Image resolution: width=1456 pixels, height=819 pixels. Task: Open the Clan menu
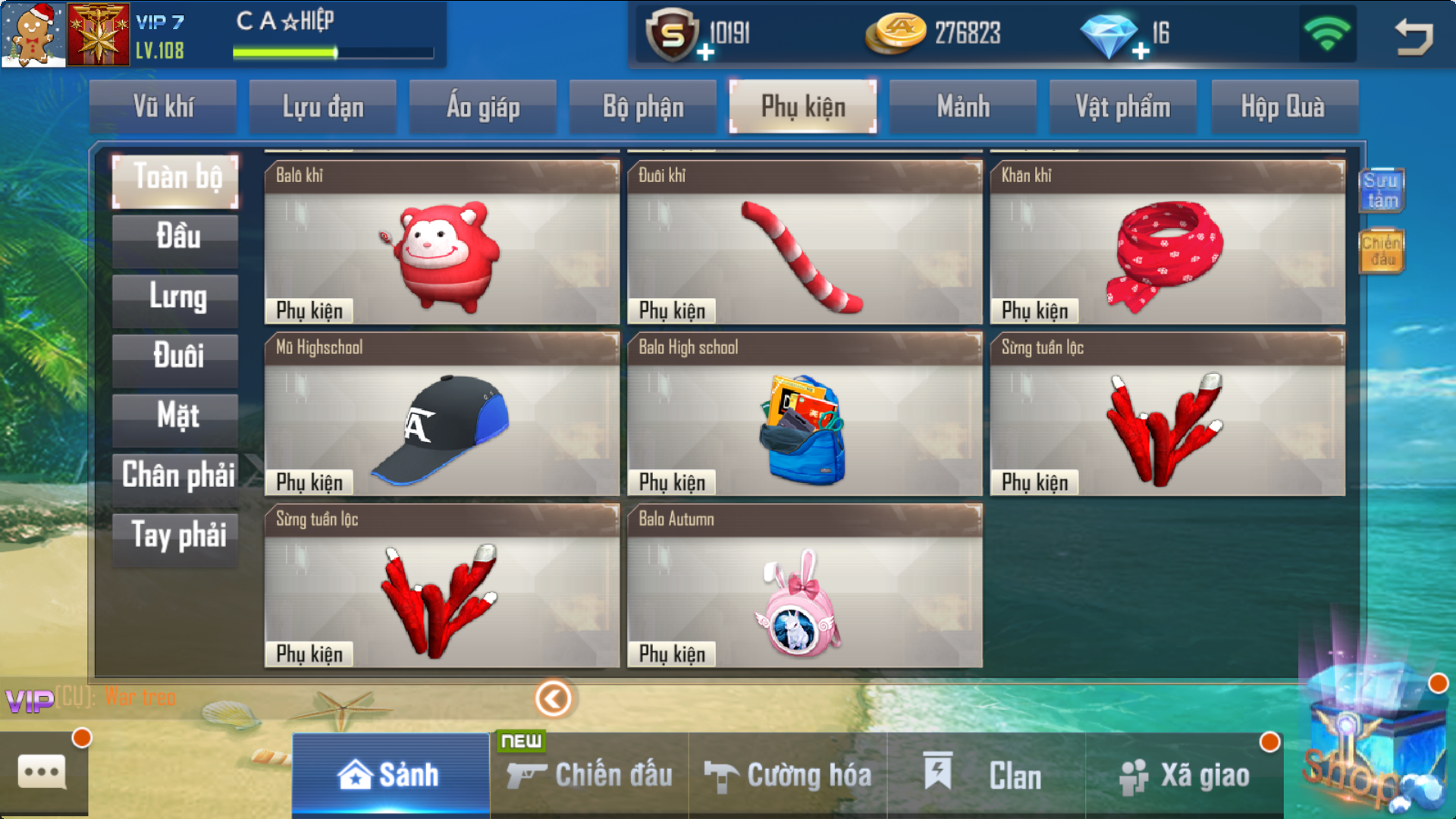[987, 775]
